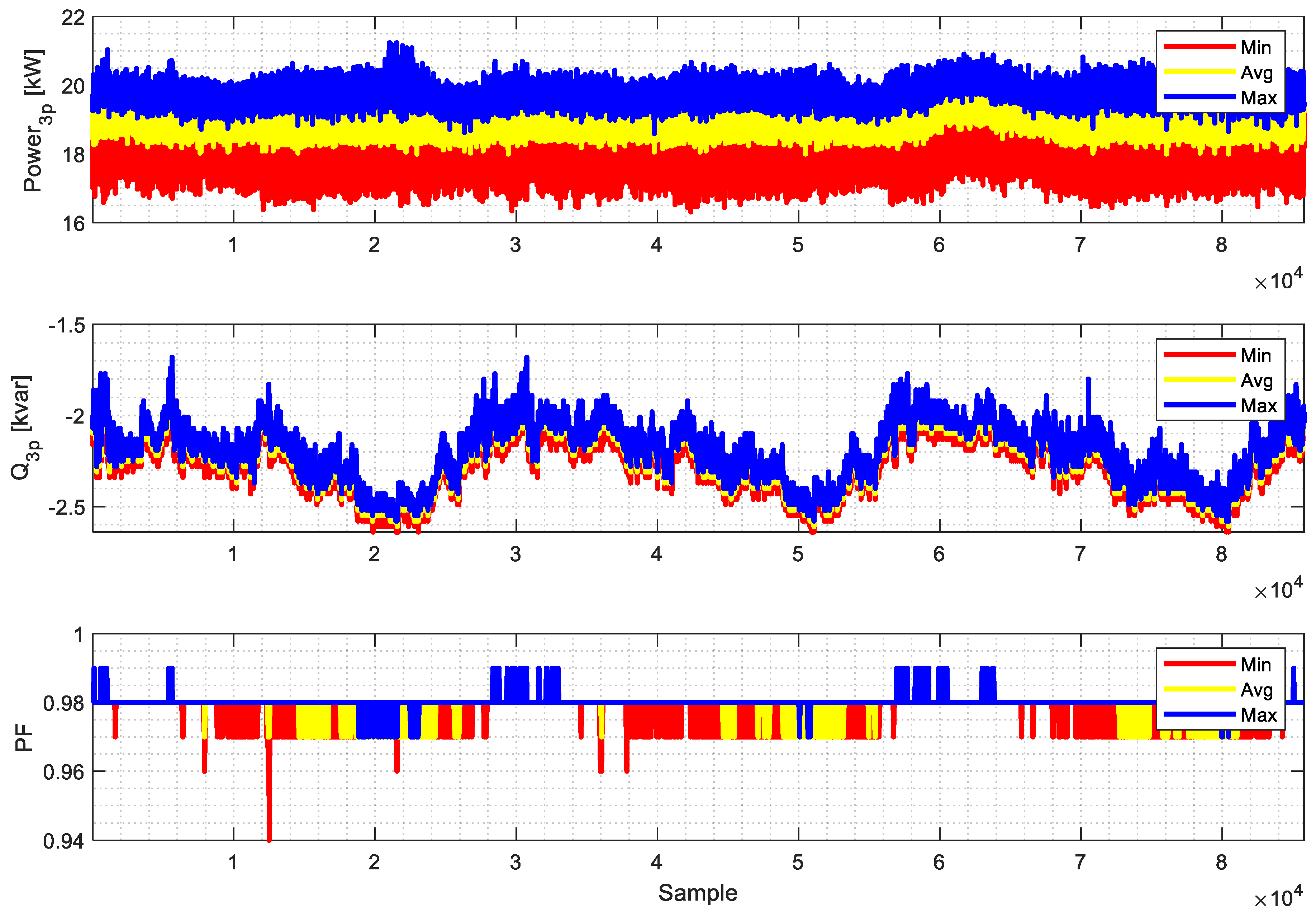Click the -1.5 tick label on Q3p axis
The height and width of the screenshot is (916, 1316).
[x=67, y=326]
